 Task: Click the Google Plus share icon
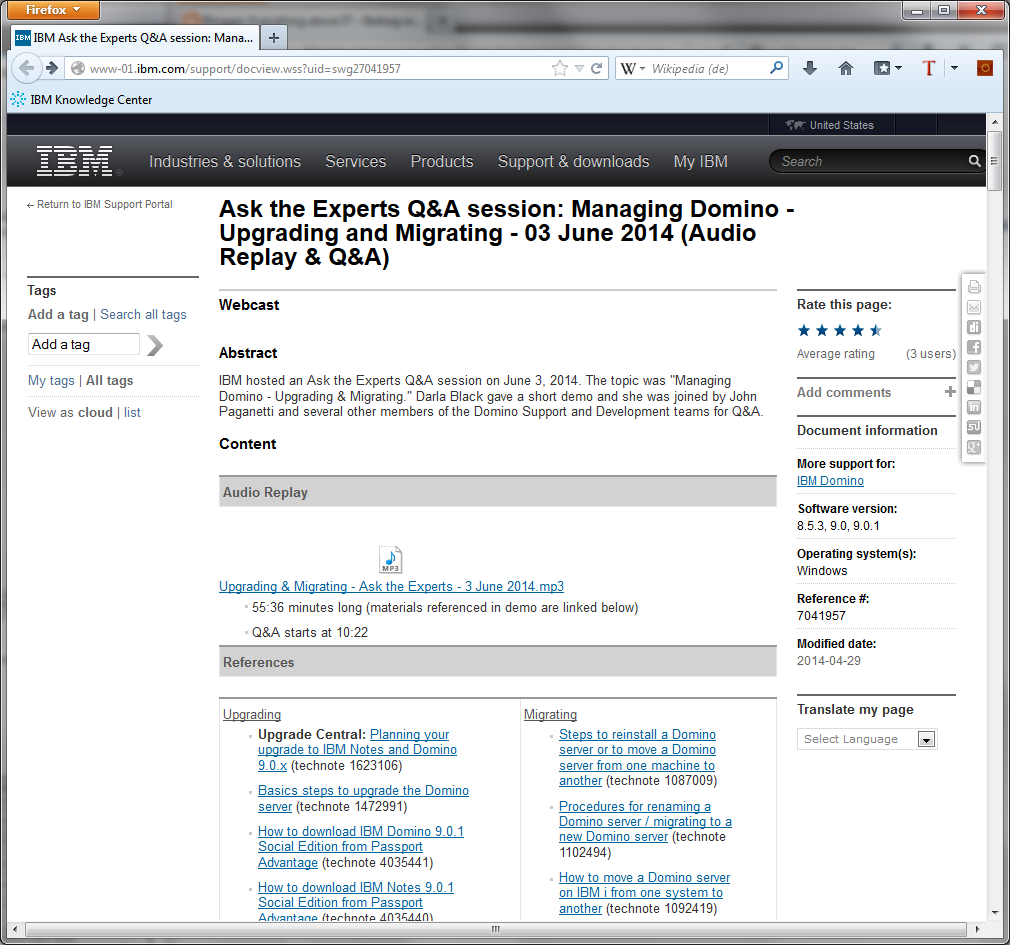[x=974, y=447]
